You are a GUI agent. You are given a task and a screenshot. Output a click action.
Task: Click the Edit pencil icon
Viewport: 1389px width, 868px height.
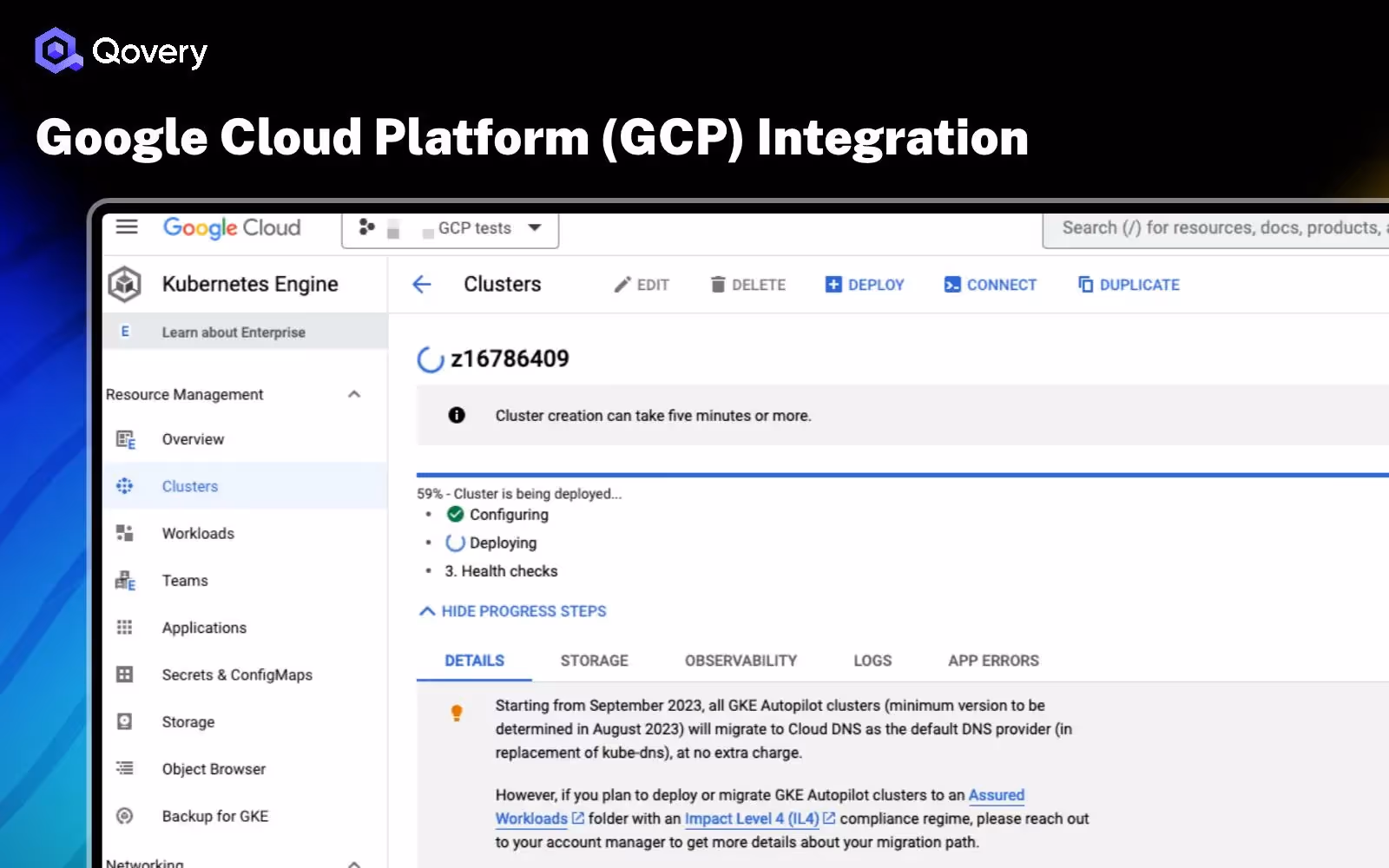[622, 284]
